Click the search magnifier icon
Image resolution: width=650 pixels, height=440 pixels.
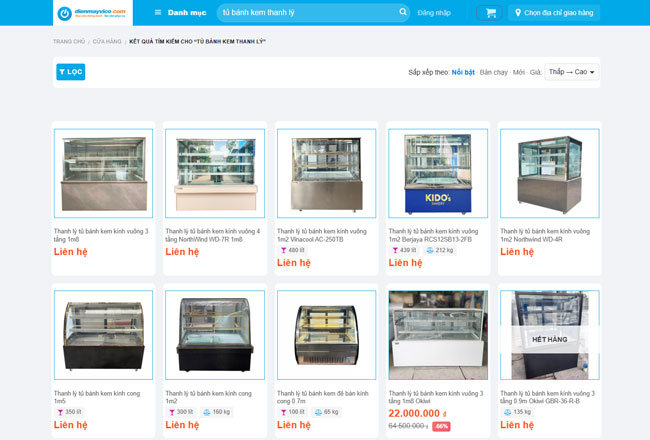coord(403,13)
